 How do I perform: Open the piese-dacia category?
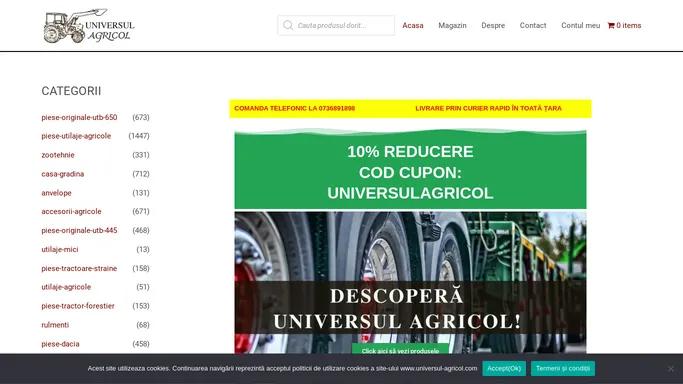pos(60,344)
